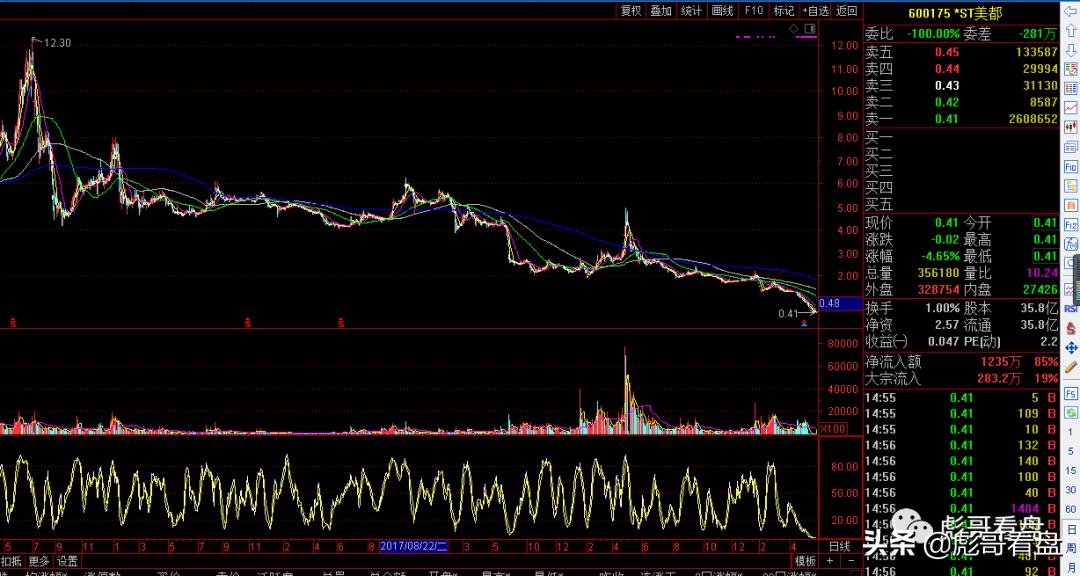Click the trade row with volume 1404
This screenshot has width=1080, height=576.
961,508
